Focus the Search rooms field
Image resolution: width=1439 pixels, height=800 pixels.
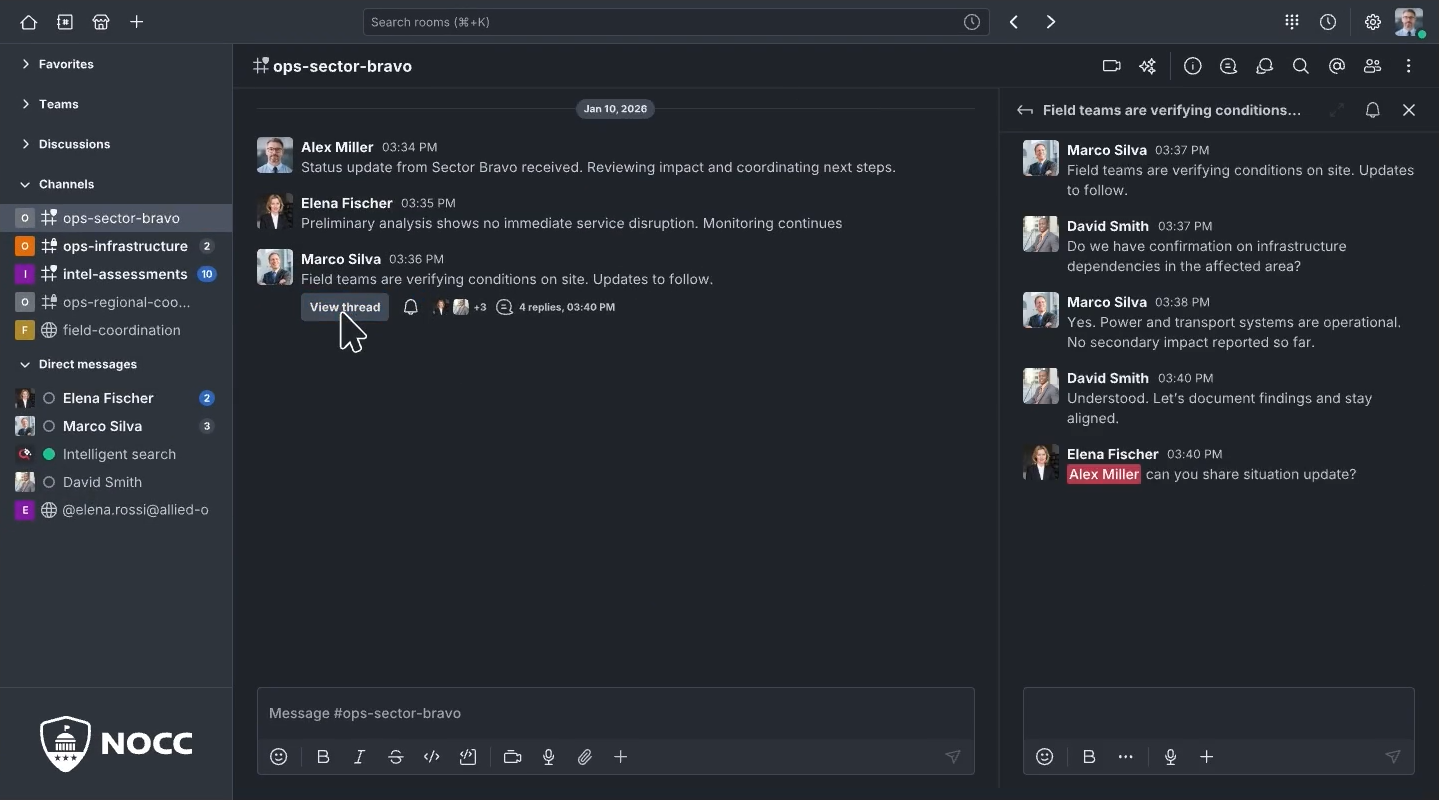676,22
